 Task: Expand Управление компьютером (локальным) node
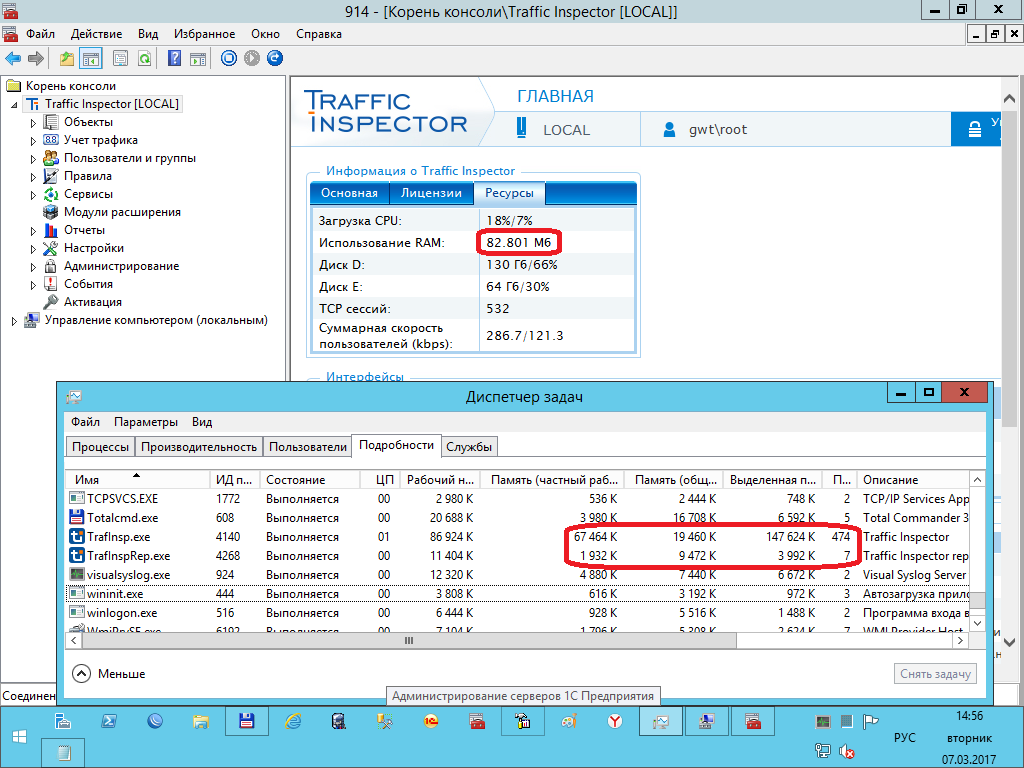tap(14, 321)
